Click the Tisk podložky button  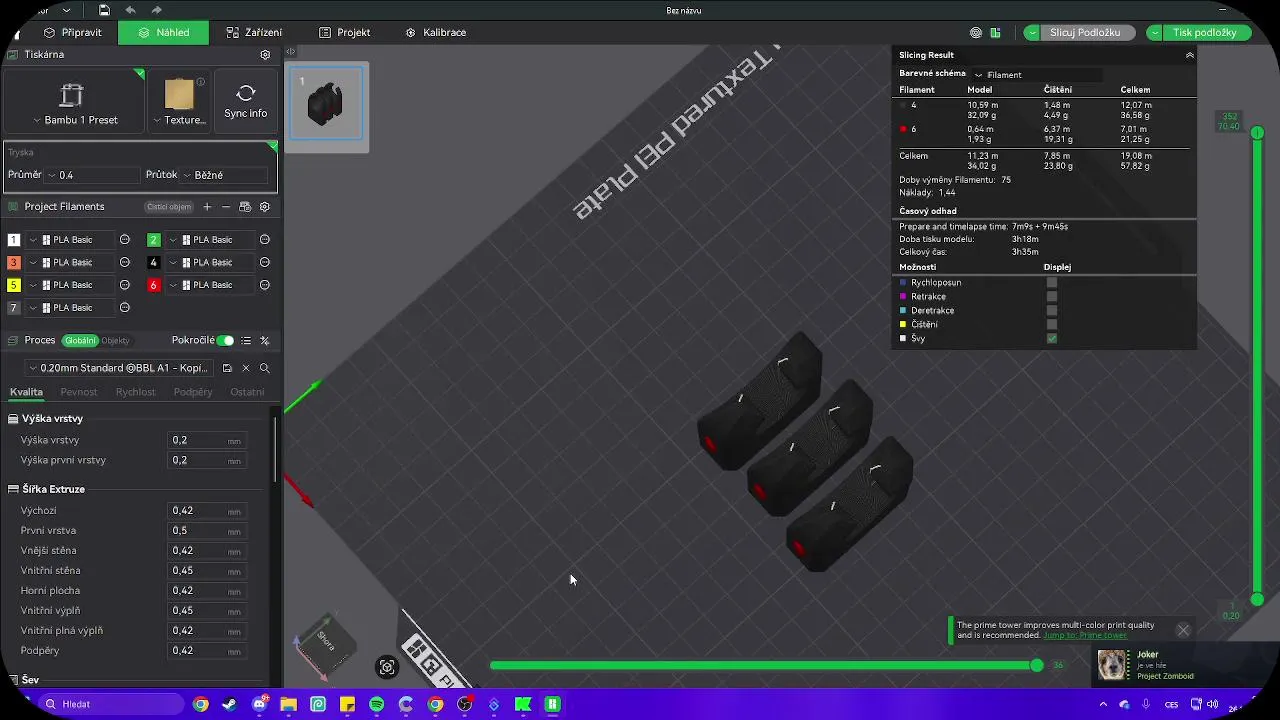pos(1205,33)
